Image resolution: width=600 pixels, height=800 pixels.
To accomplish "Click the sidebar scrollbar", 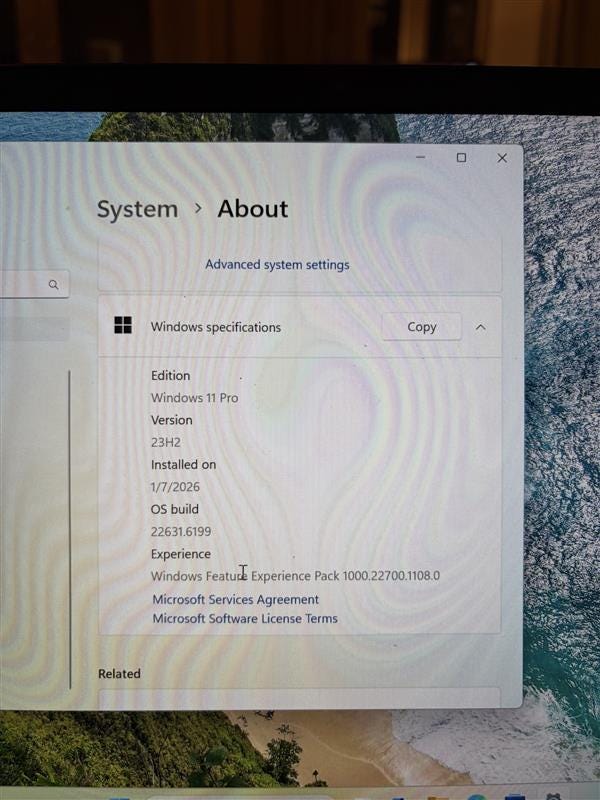I will click(70, 529).
